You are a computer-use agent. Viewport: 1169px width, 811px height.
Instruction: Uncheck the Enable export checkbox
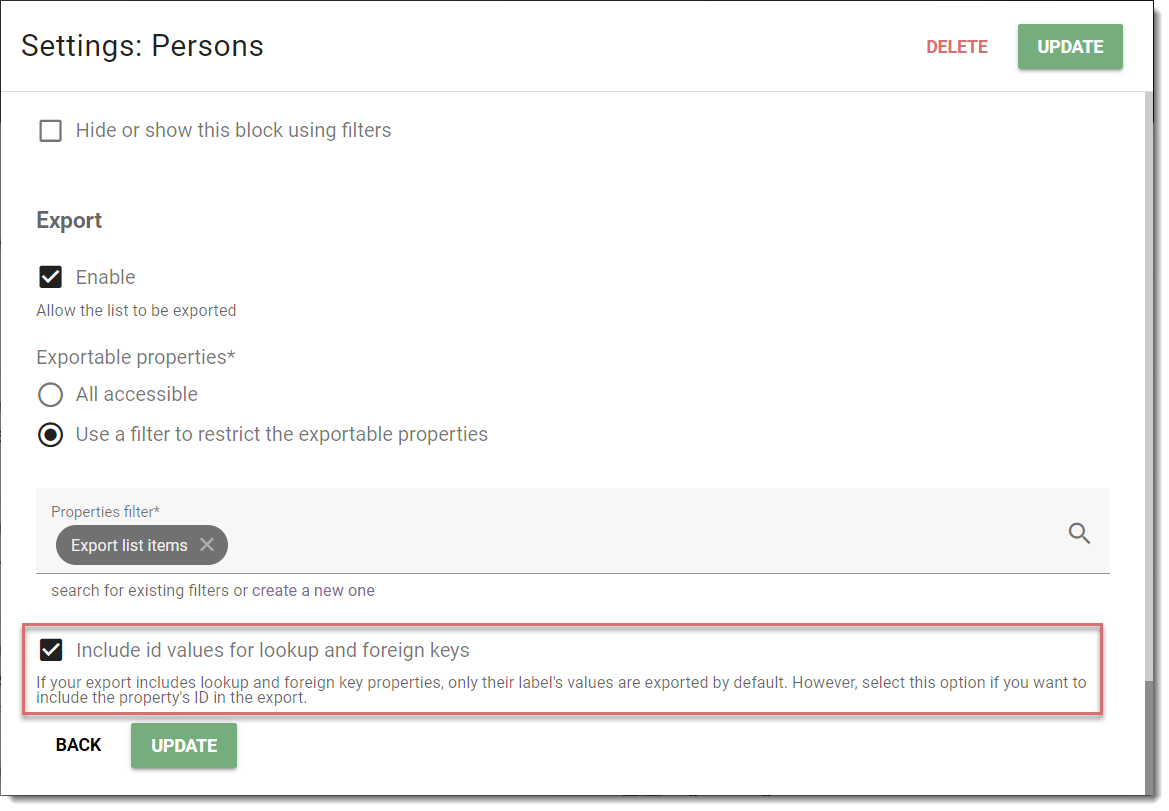click(50, 277)
